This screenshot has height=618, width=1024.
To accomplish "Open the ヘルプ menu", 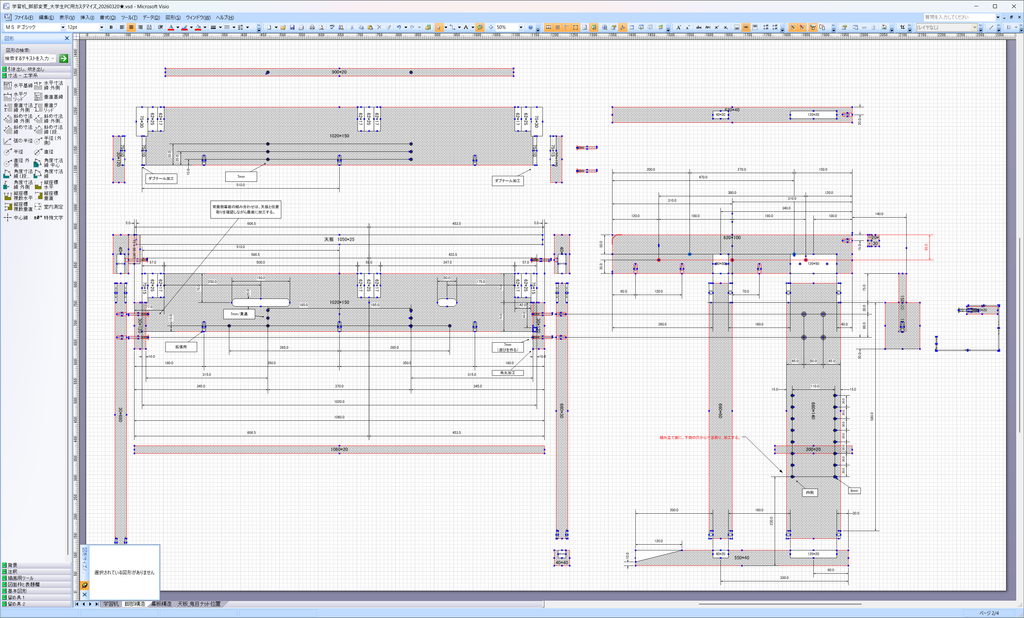I will 224,17.
